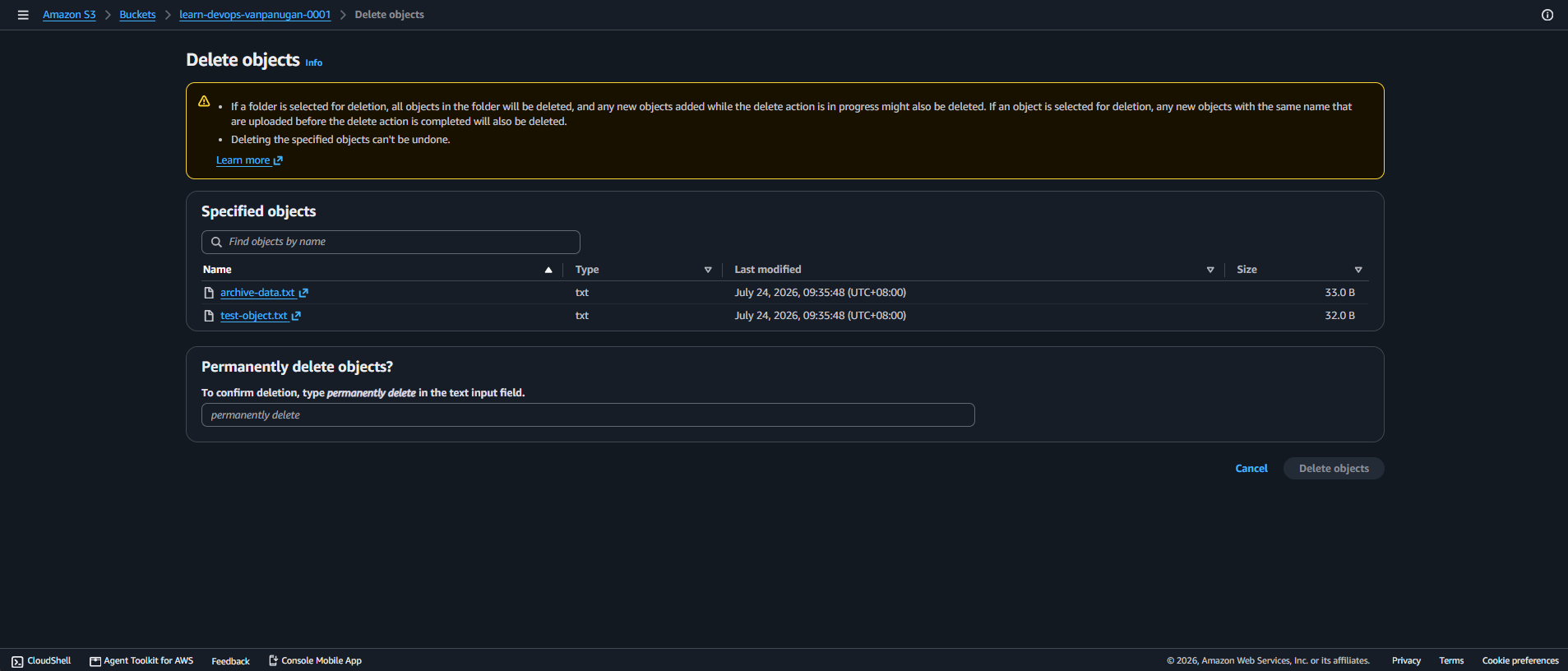Focus the permanently delete confirmation field

[588, 415]
